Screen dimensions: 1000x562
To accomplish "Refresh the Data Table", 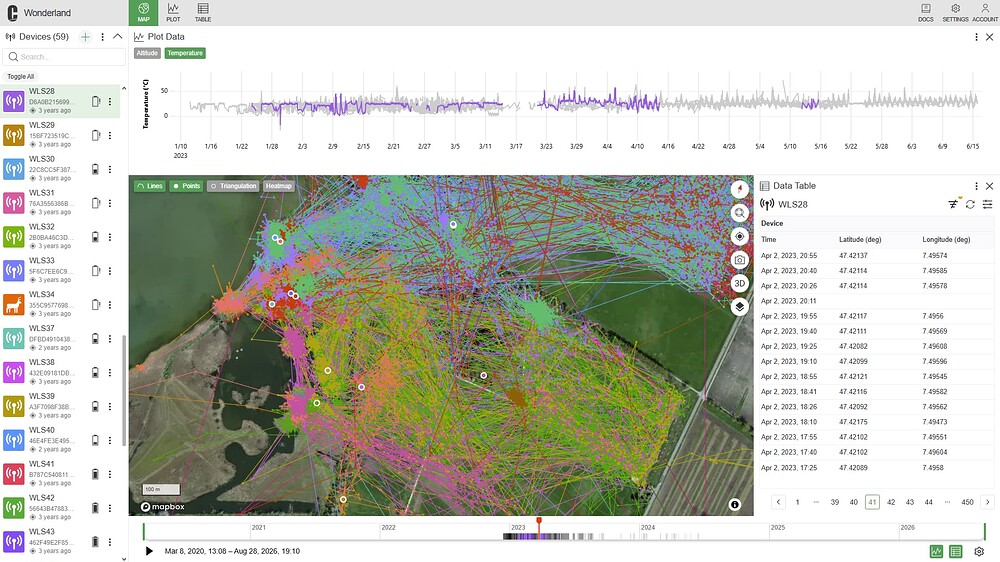I will 970,204.
